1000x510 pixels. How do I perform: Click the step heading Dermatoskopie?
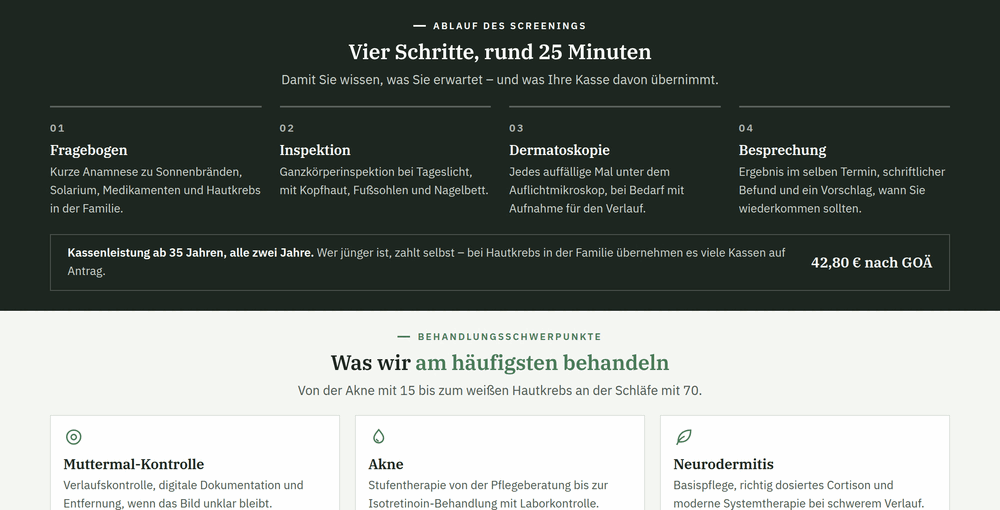click(x=559, y=150)
